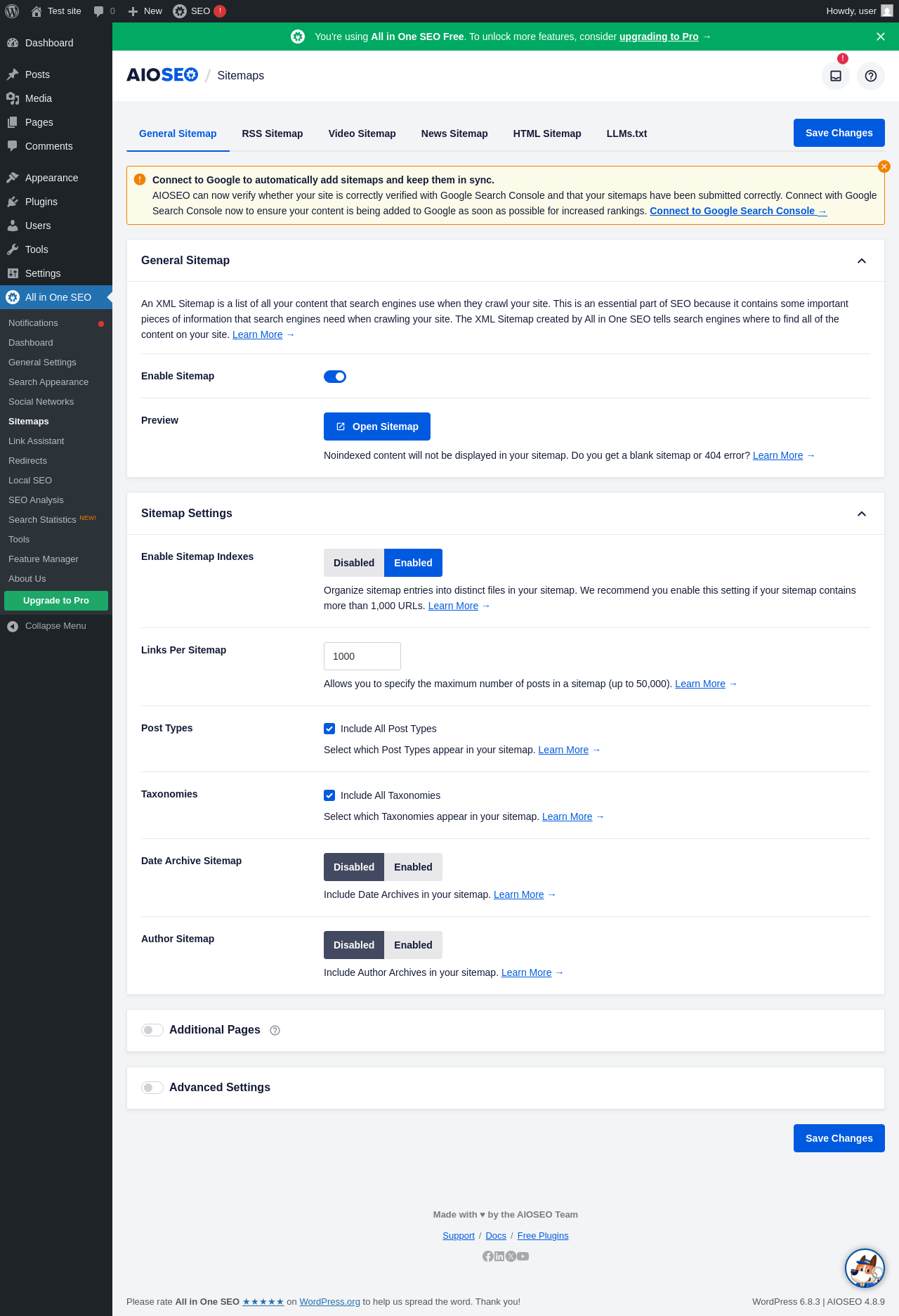Switch to the RSS Sitemap tab

(273, 133)
